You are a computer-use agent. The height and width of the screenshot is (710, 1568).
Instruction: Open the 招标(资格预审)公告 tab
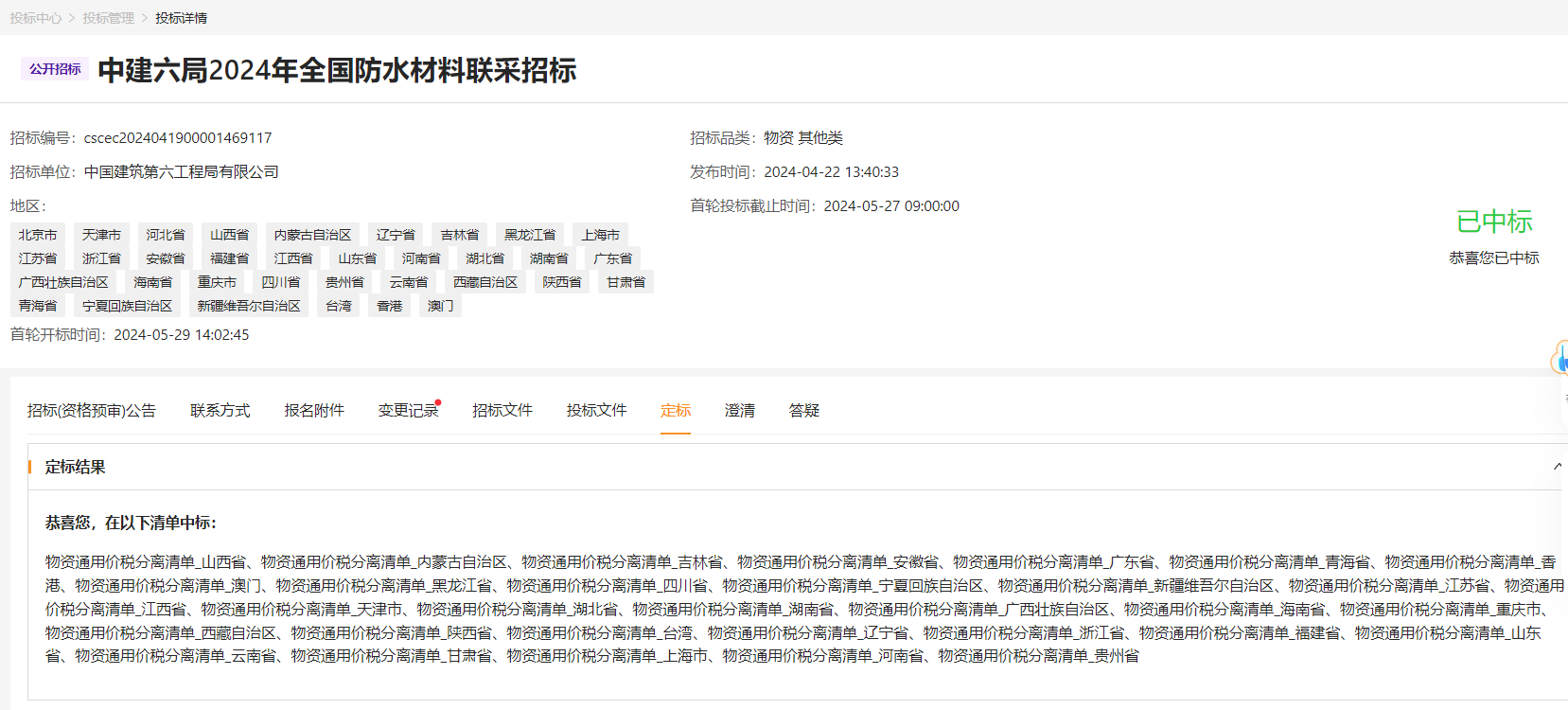pos(92,410)
